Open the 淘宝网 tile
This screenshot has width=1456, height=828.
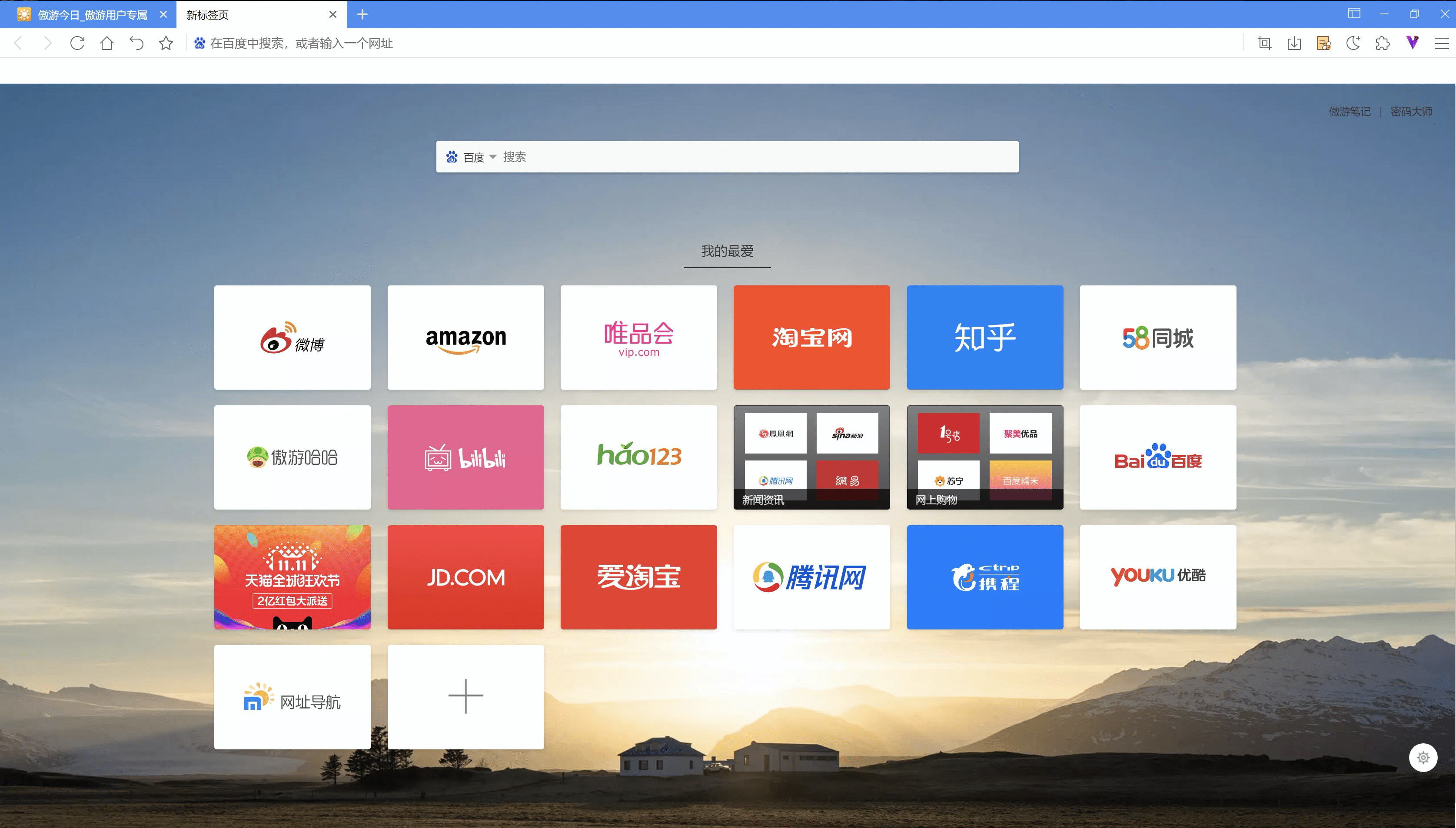tap(811, 338)
